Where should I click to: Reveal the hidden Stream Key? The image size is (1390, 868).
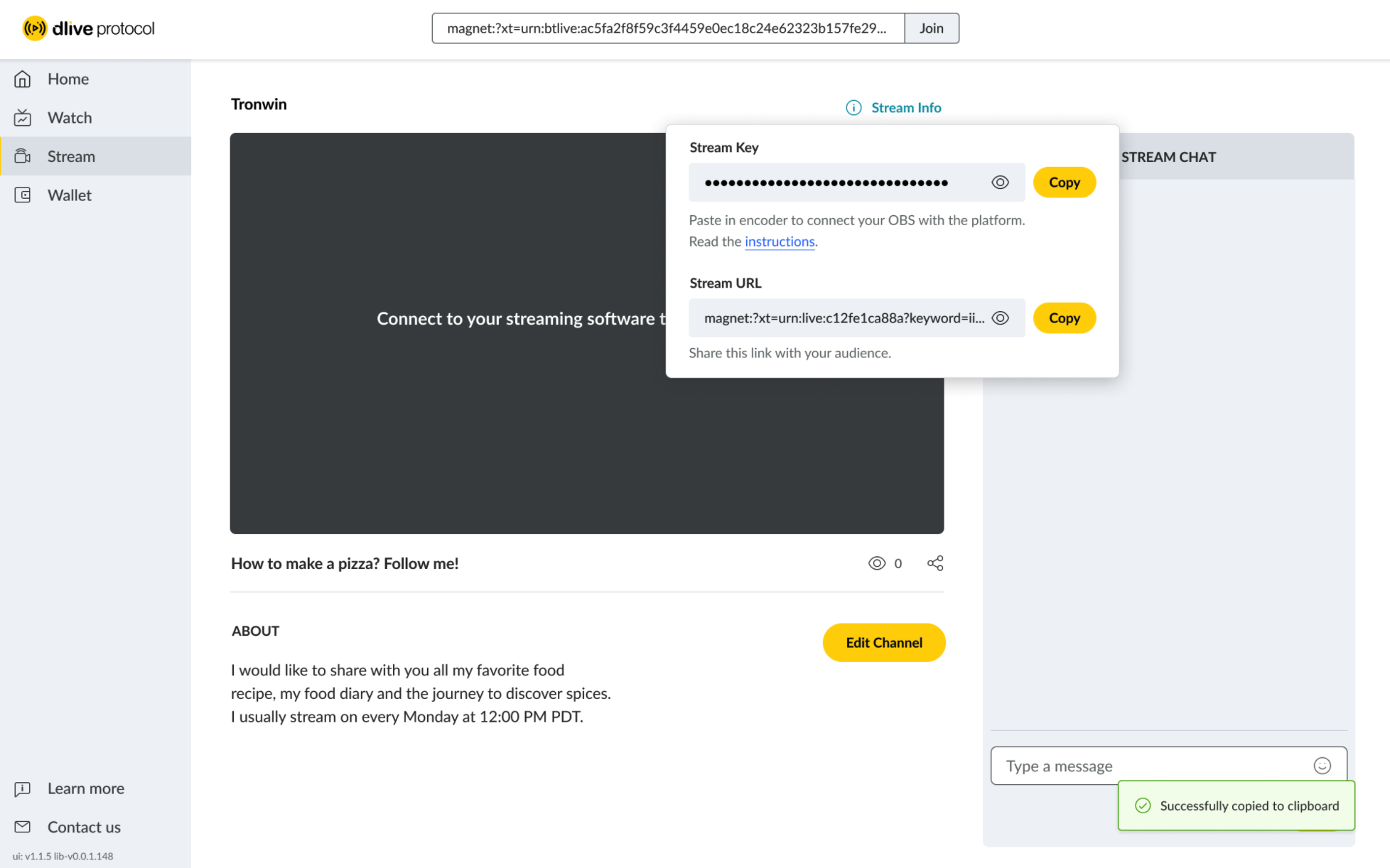pos(1000,183)
